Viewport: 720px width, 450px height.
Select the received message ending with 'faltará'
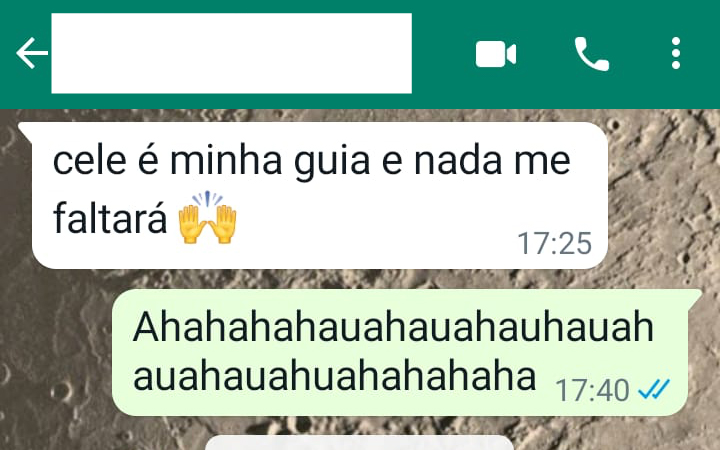click(320, 195)
